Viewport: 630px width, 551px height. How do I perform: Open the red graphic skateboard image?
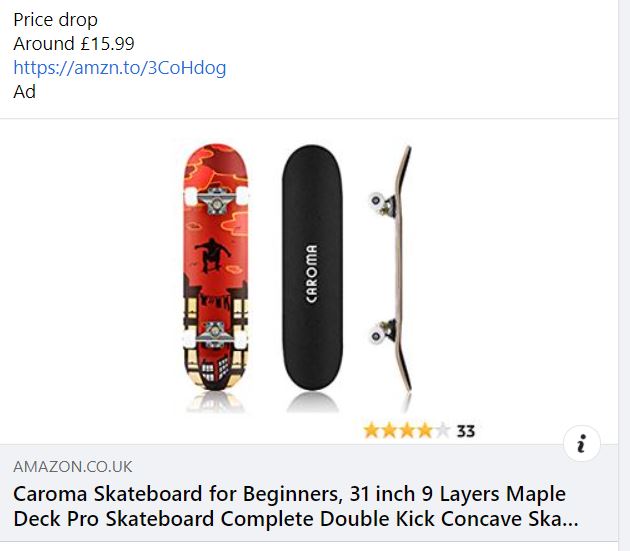(216, 267)
